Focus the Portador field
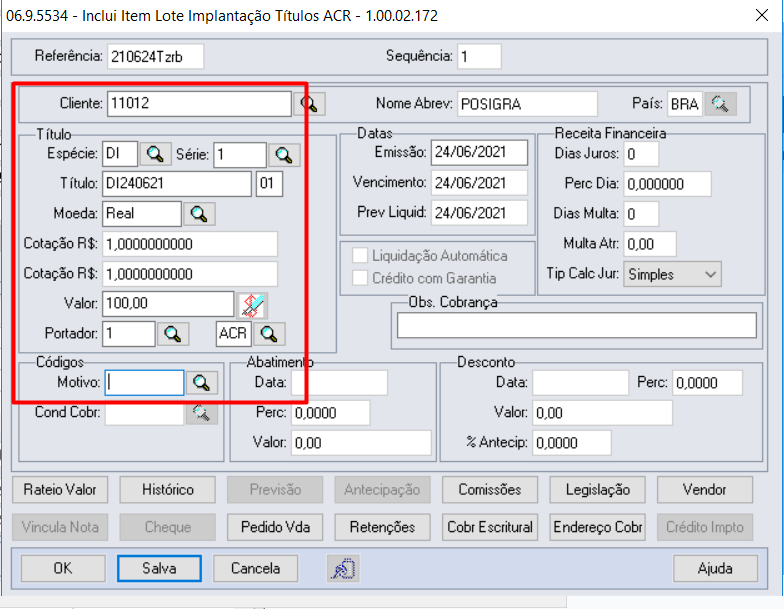784x609 pixels. click(129, 334)
